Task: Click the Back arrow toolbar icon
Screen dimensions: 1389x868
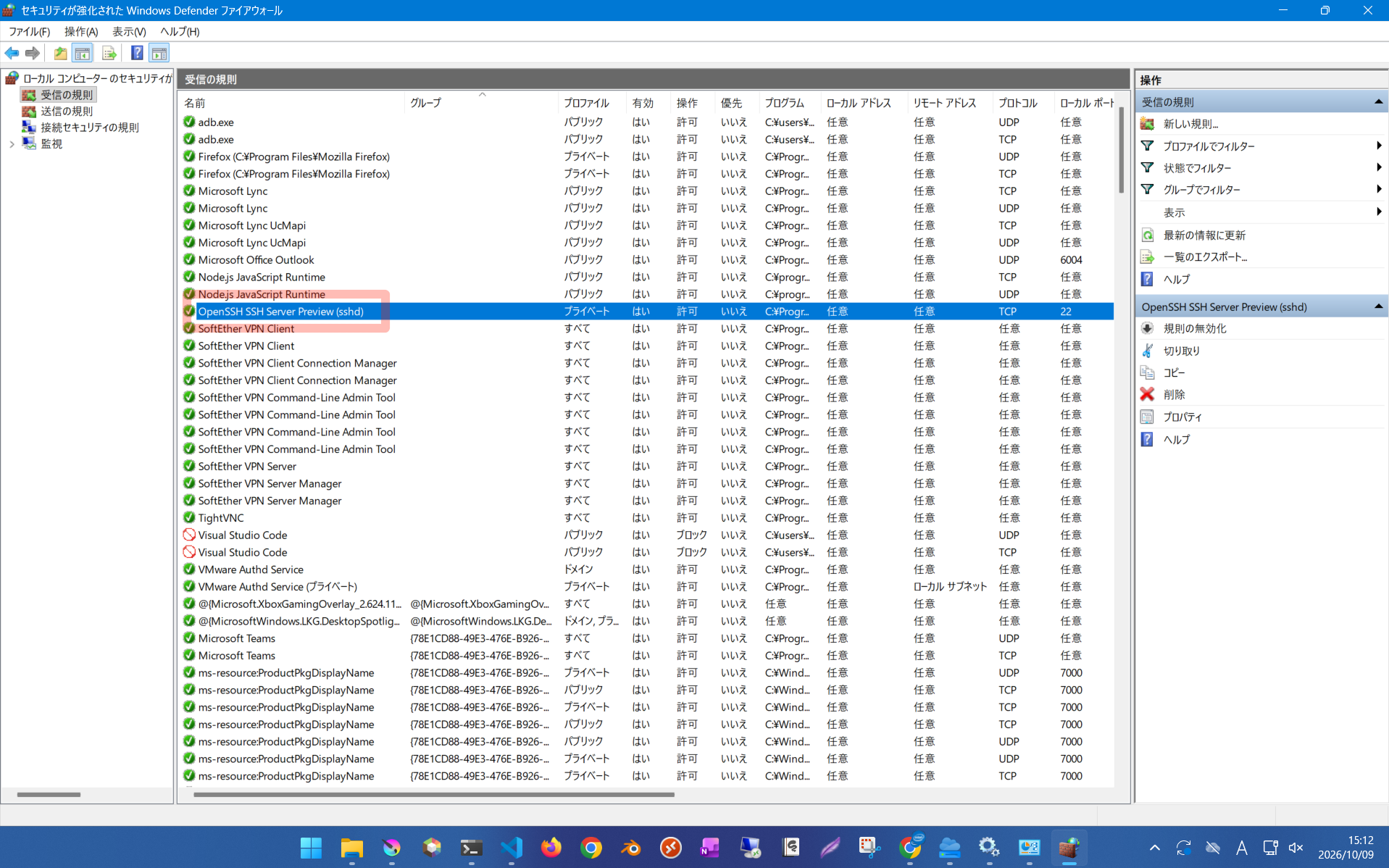Action: pos(12,53)
